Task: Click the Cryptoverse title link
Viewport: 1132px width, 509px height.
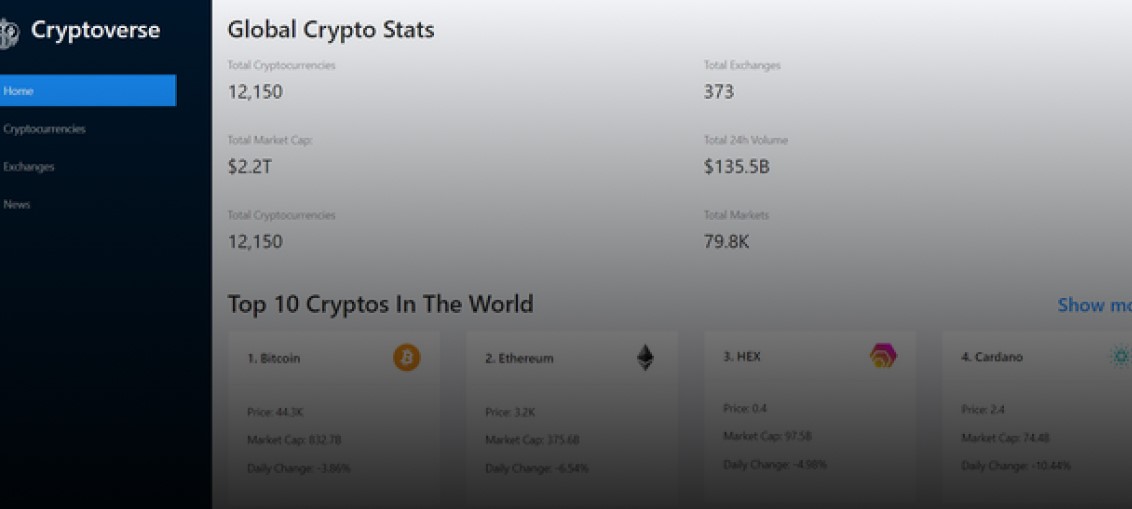Action: [x=95, y=30]
